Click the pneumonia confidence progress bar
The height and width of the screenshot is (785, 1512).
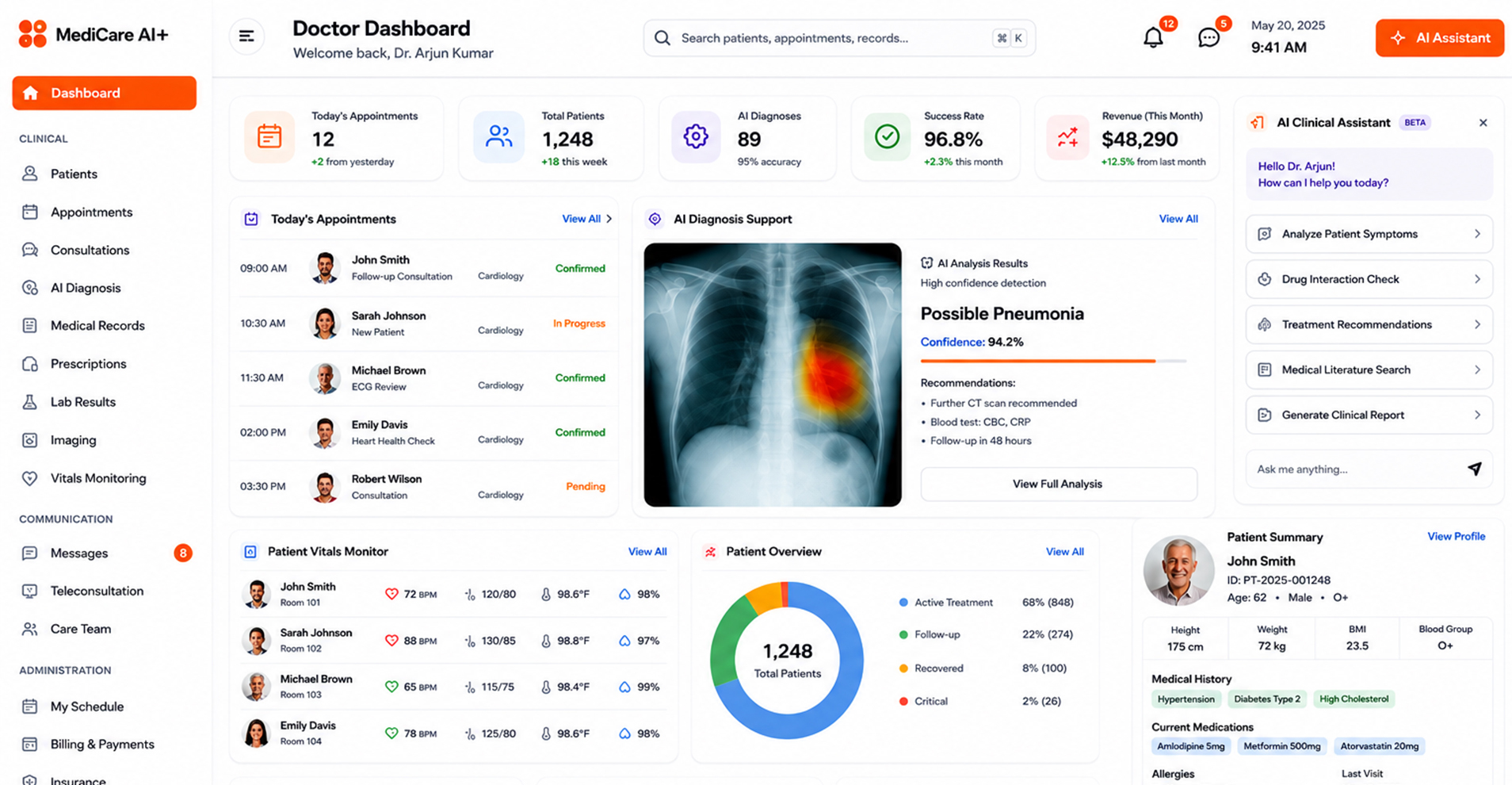(1053, 361)
